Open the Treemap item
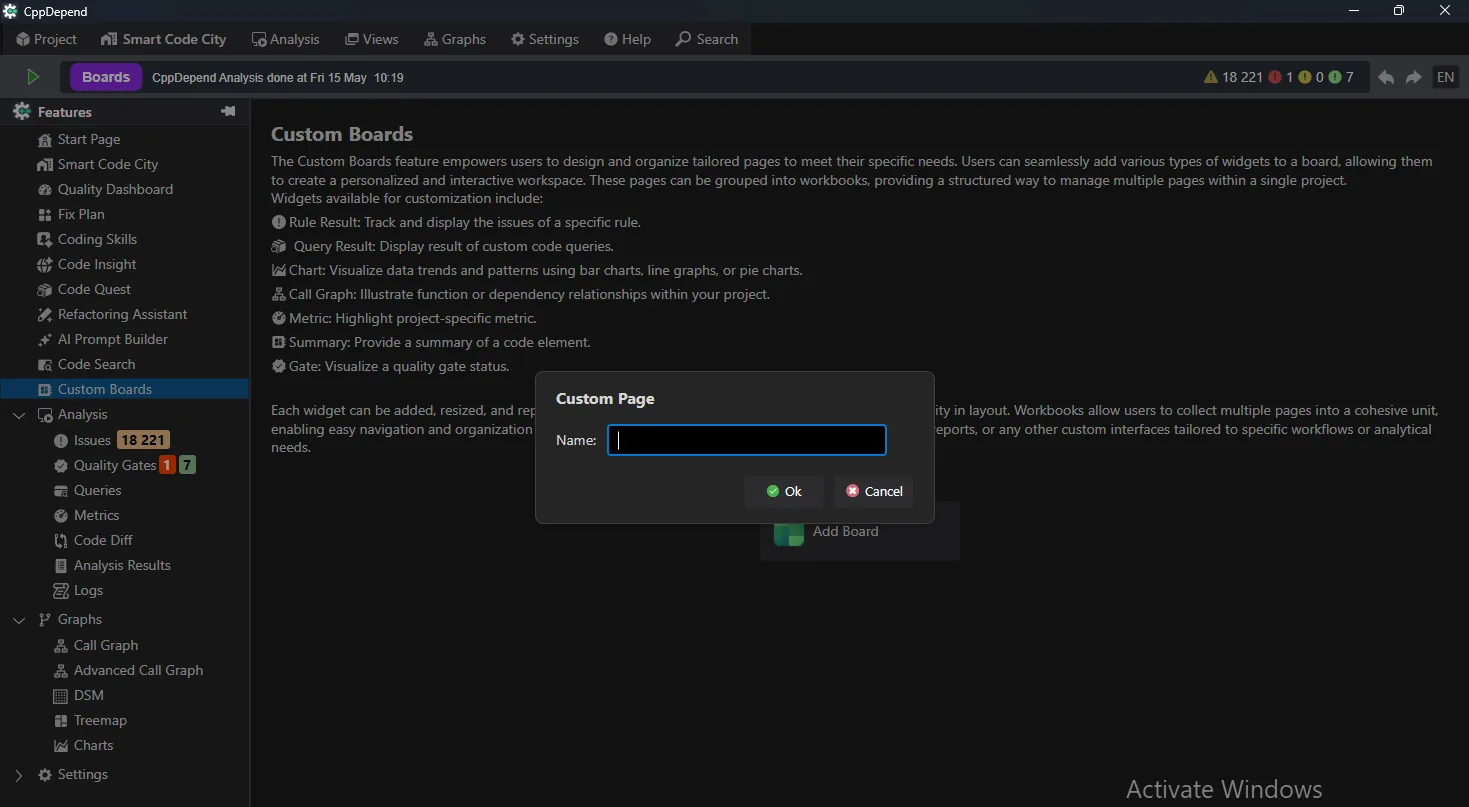Viewport: 1469px width, 807px height. click(x=90, y=720)
